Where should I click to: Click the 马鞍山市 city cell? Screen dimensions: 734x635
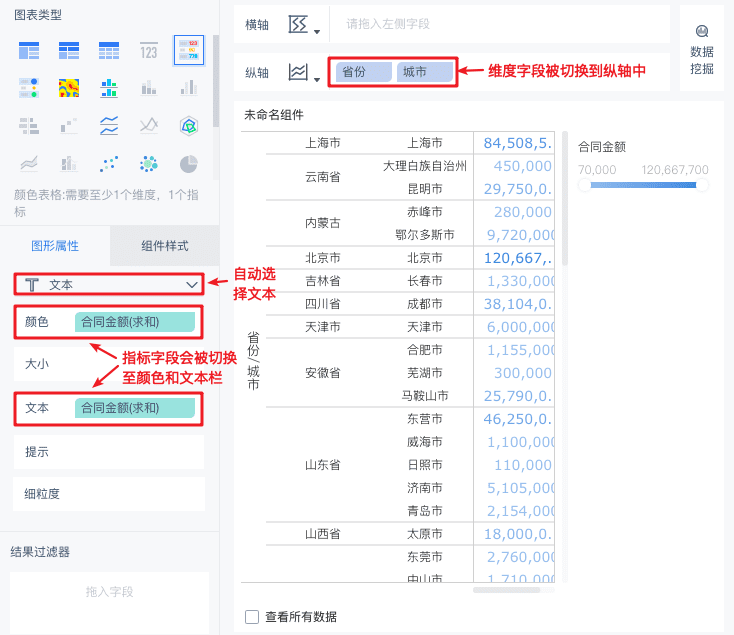coord(425,396)
